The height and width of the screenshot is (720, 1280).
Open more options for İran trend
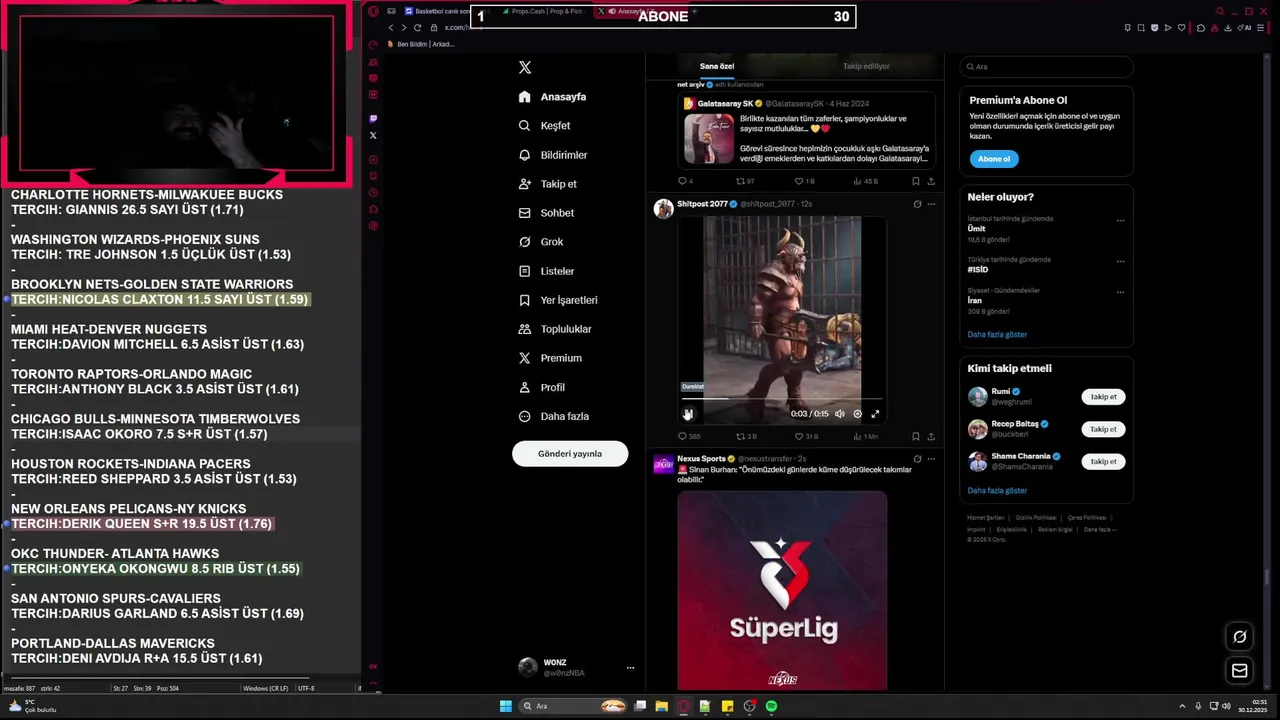pos(1120,291)
